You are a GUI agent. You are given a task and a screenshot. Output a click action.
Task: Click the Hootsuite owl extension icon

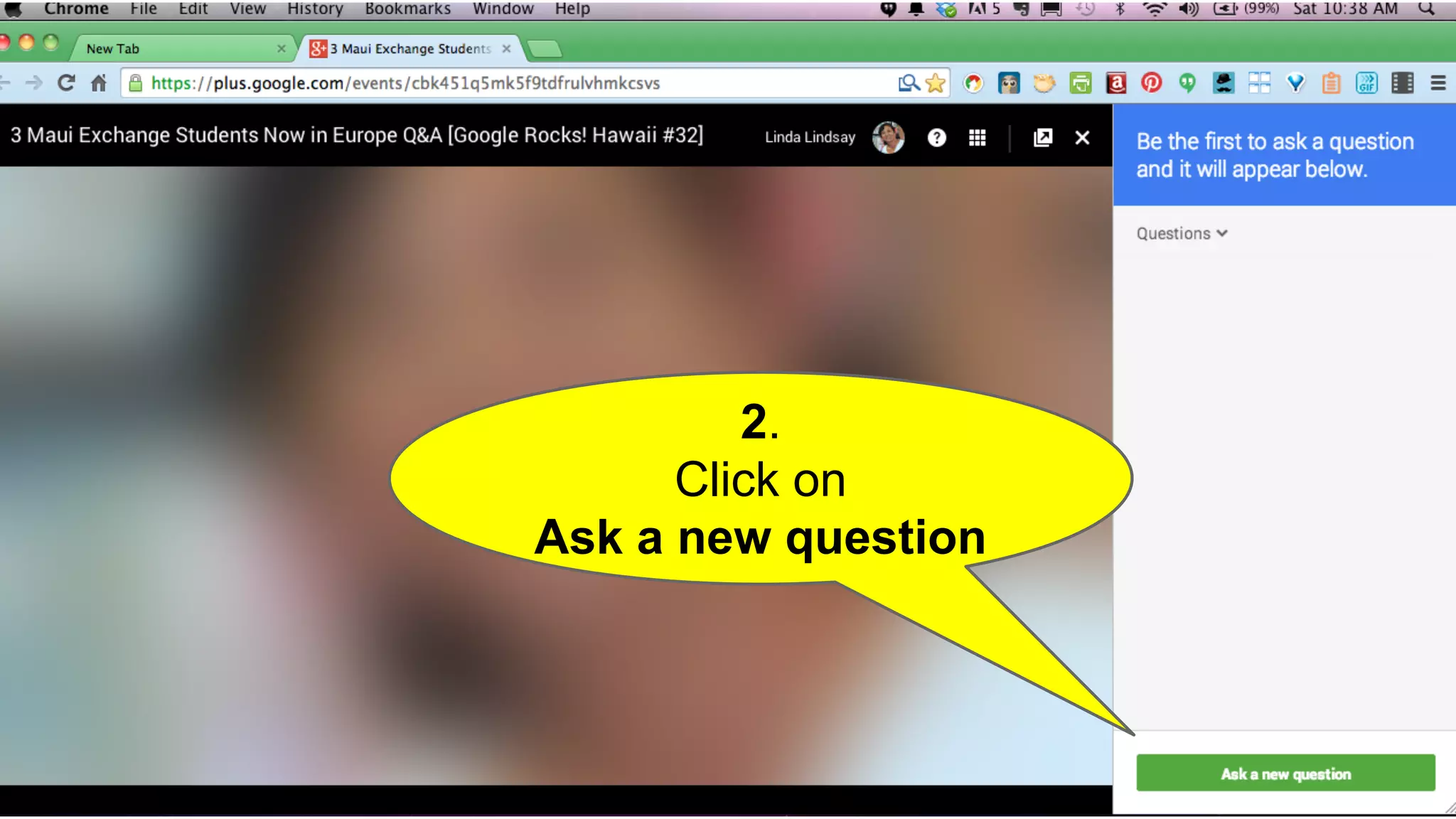point(1008,83)
